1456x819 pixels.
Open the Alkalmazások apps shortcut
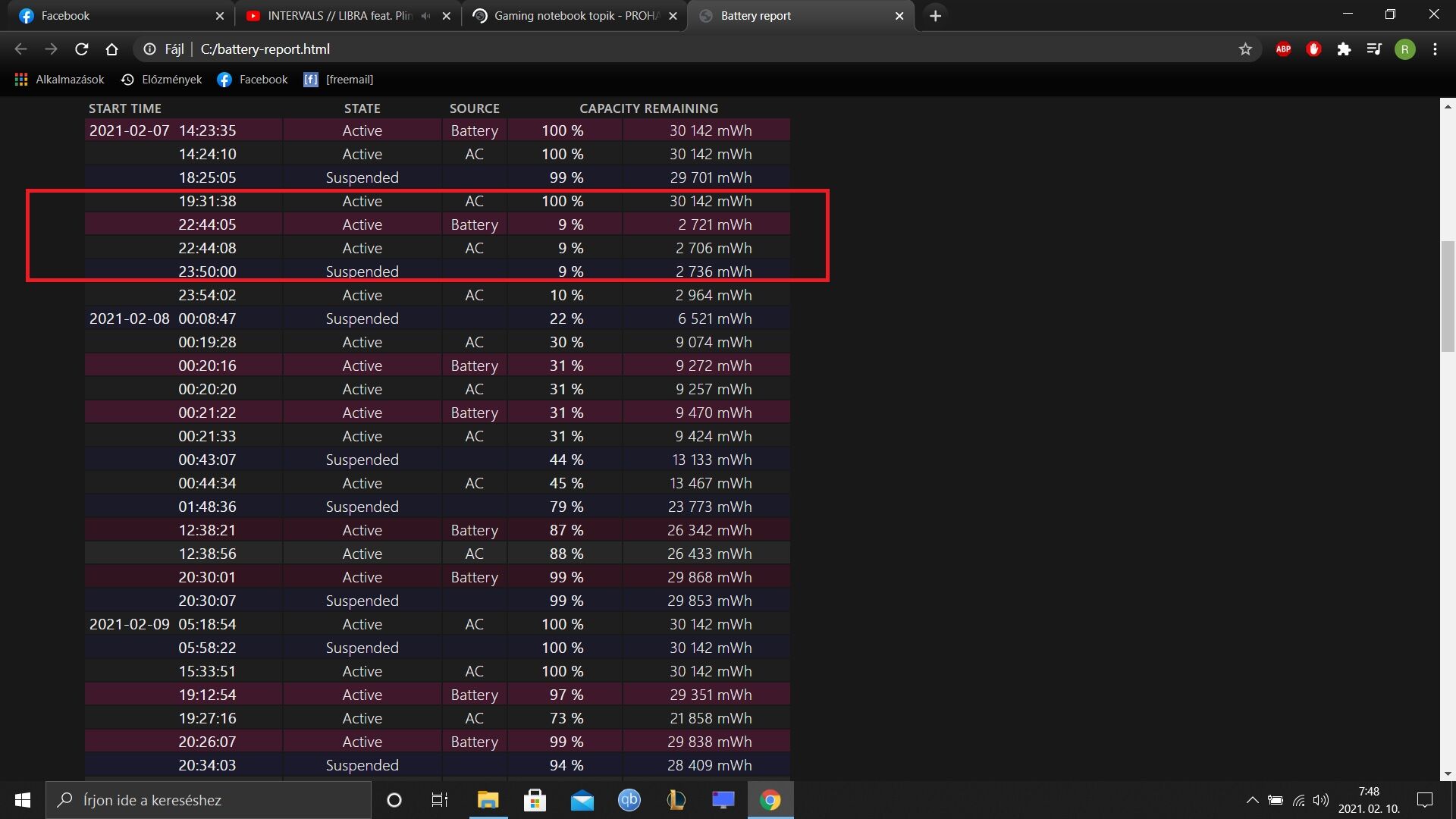59,80
